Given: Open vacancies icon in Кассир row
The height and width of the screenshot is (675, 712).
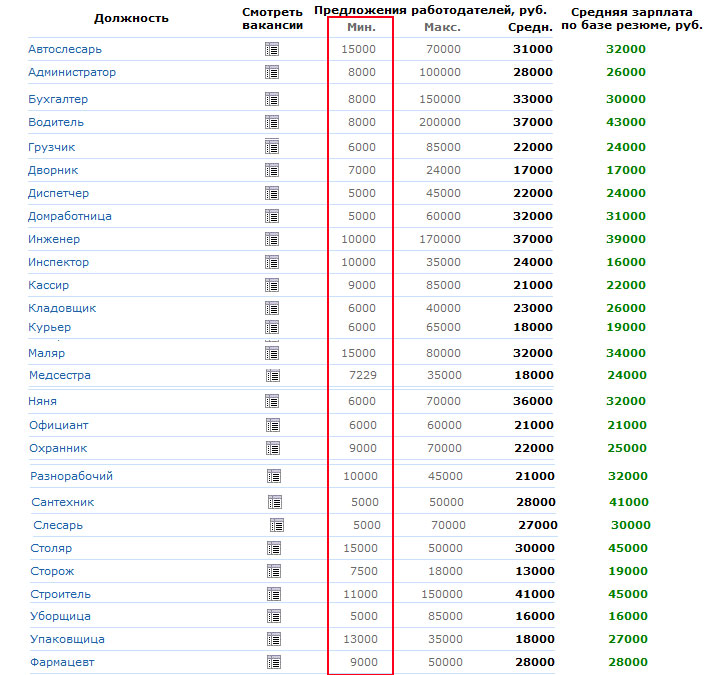Looking at the screenshot, I should coord(271,286).
